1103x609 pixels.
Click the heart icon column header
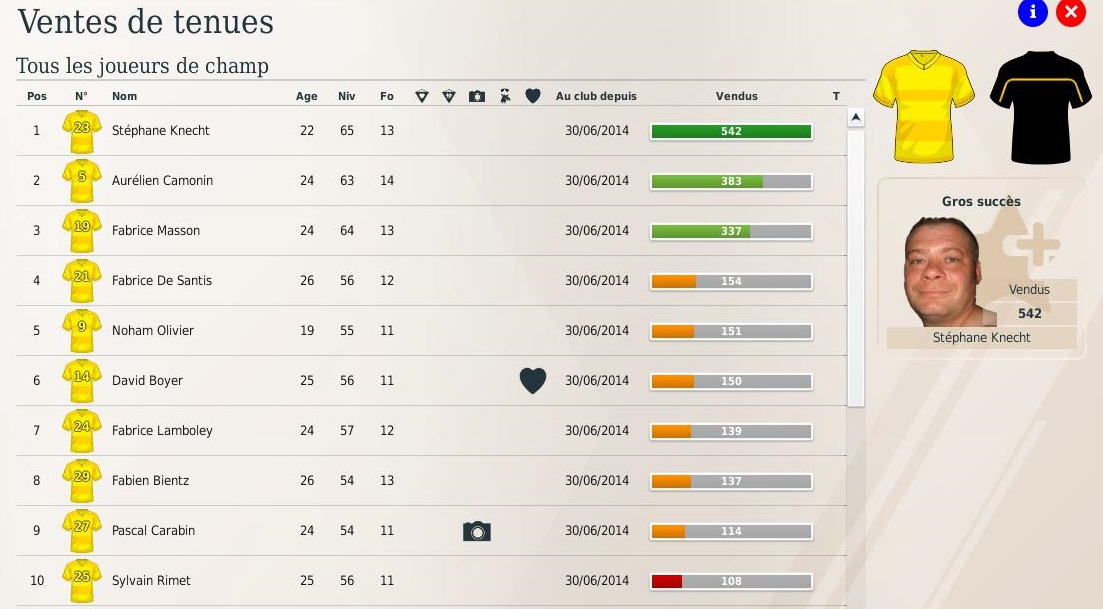(x=533, y=96)
